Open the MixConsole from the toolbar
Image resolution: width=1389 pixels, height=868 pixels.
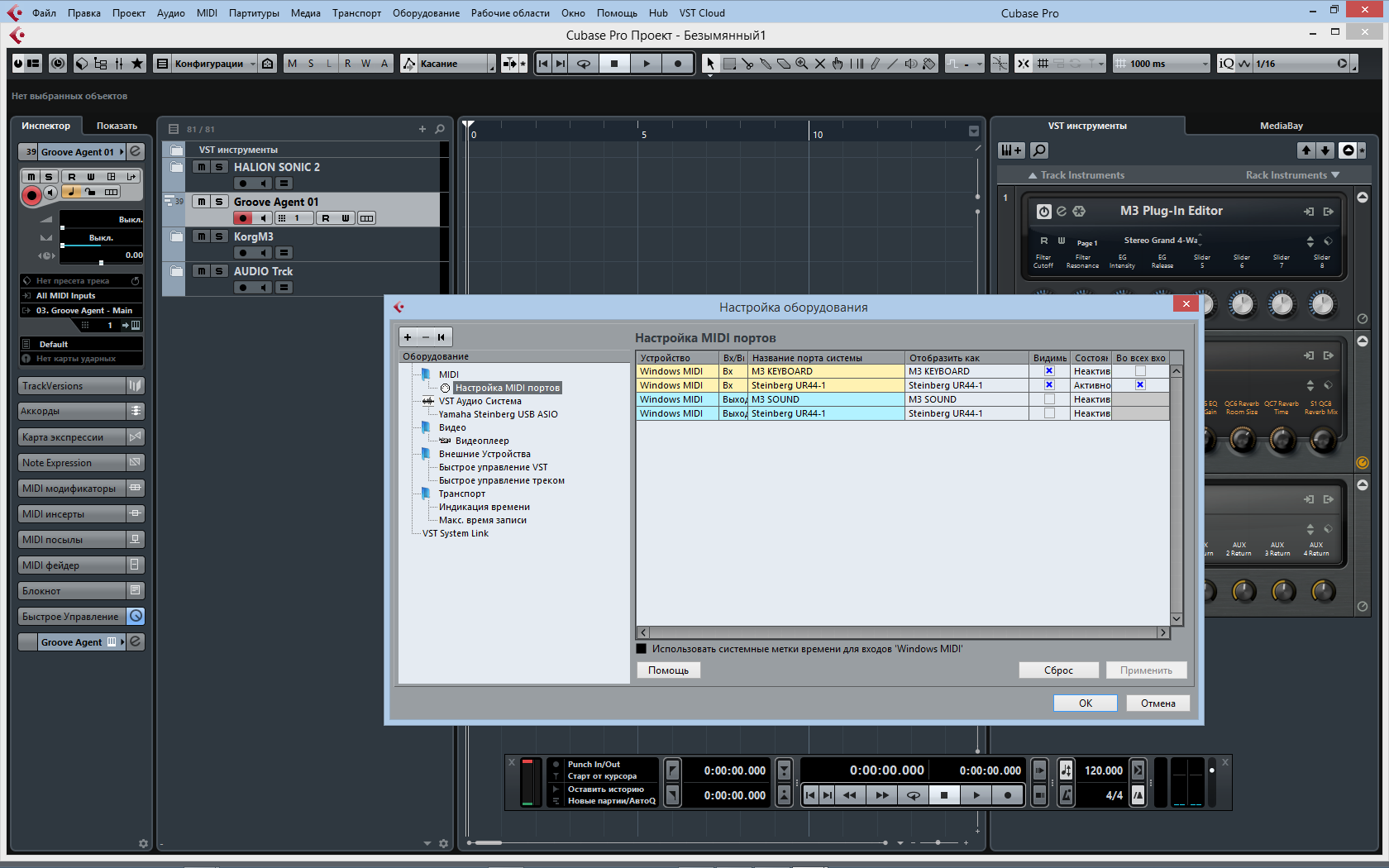119,64
